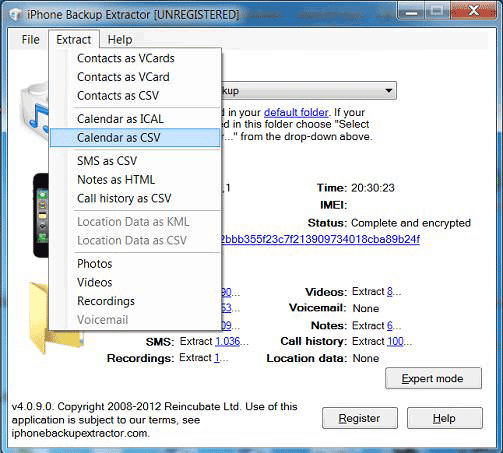Open the default folder link

(296, 112)
